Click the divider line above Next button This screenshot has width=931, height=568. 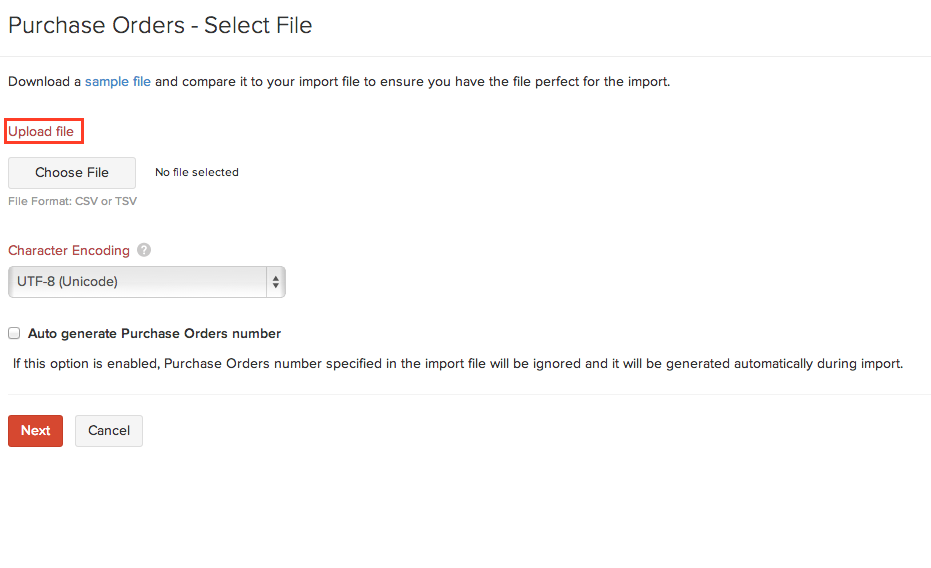click(x=465, y=394)
